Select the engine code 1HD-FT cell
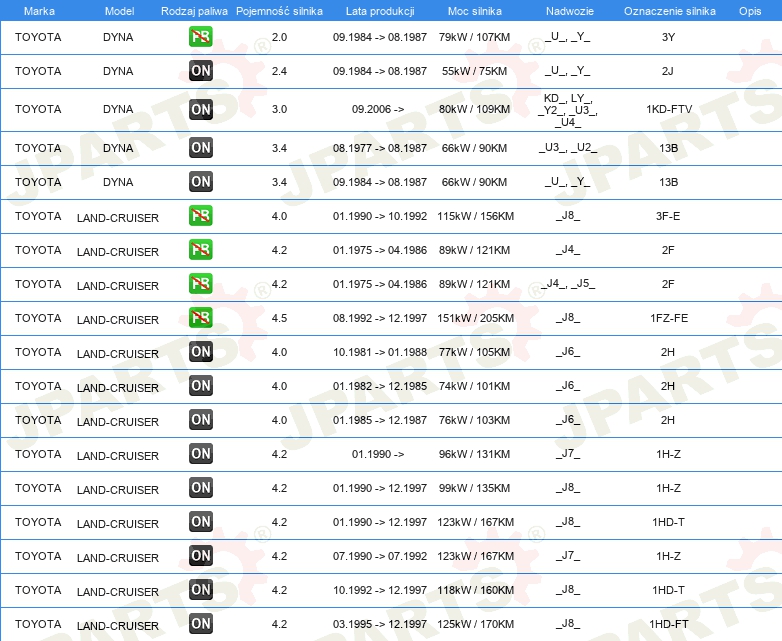782x641 pixels. [668, 624]
